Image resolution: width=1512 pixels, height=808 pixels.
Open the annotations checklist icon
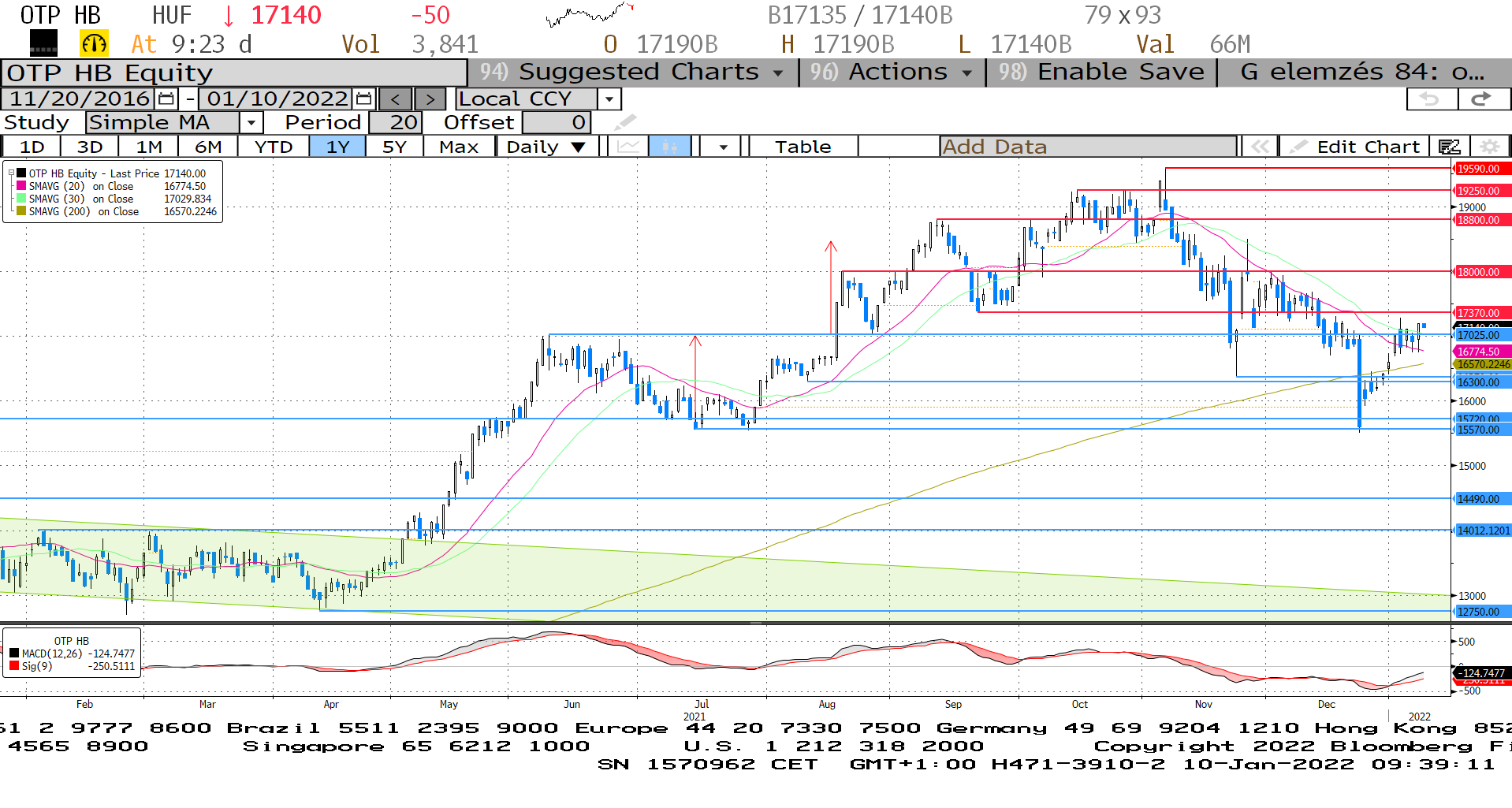tap(1449, 147)
